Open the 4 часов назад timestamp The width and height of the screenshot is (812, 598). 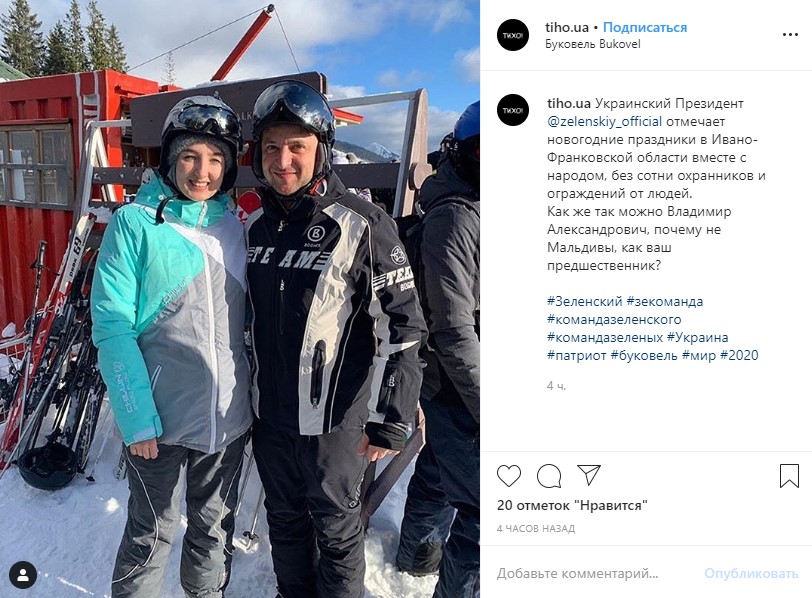point(535,529)
